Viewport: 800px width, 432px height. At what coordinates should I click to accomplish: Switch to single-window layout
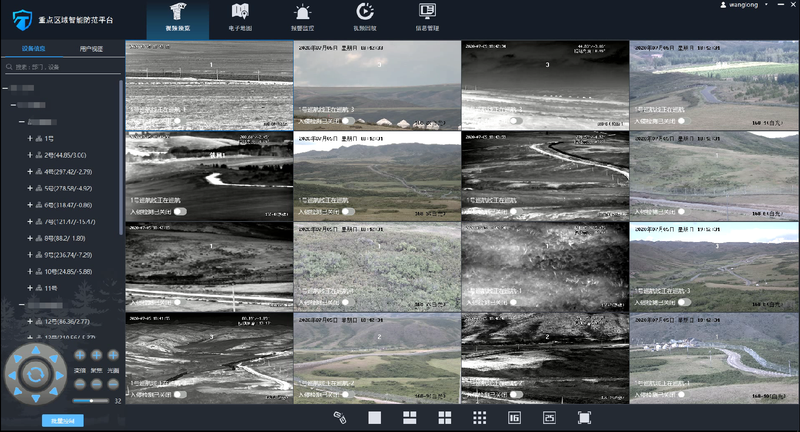click(x=374, y=417)
